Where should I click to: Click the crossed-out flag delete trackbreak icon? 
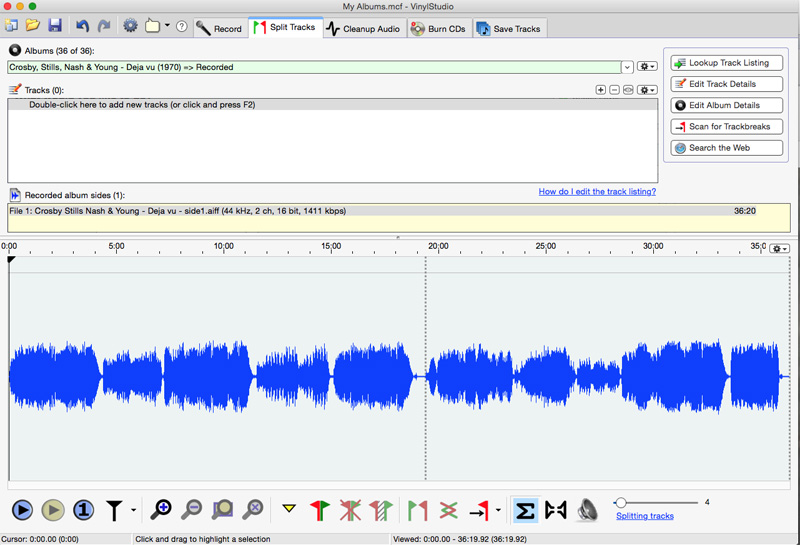point(350,510)
